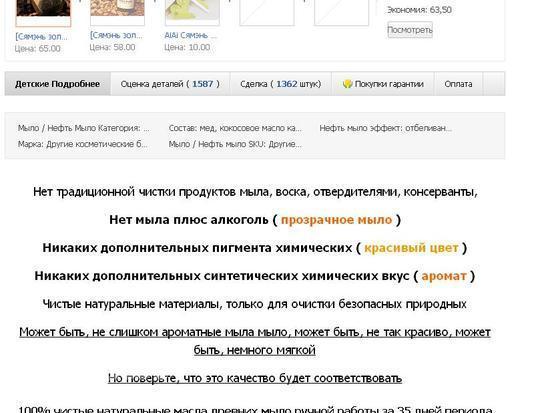This screenshot has width=550, height=413.
Task: Click the Мыло / Нефть мыло SKU attribute
Action: tap(235, 144)
